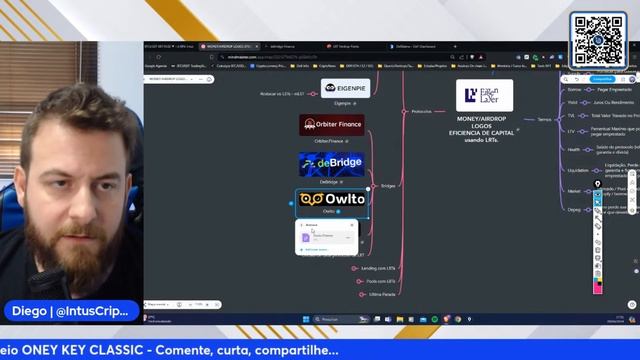Viewport: 640px width, 360px height.
Task: Click the top icon in MindMeister right sidebar
Action: coord(632,174)
